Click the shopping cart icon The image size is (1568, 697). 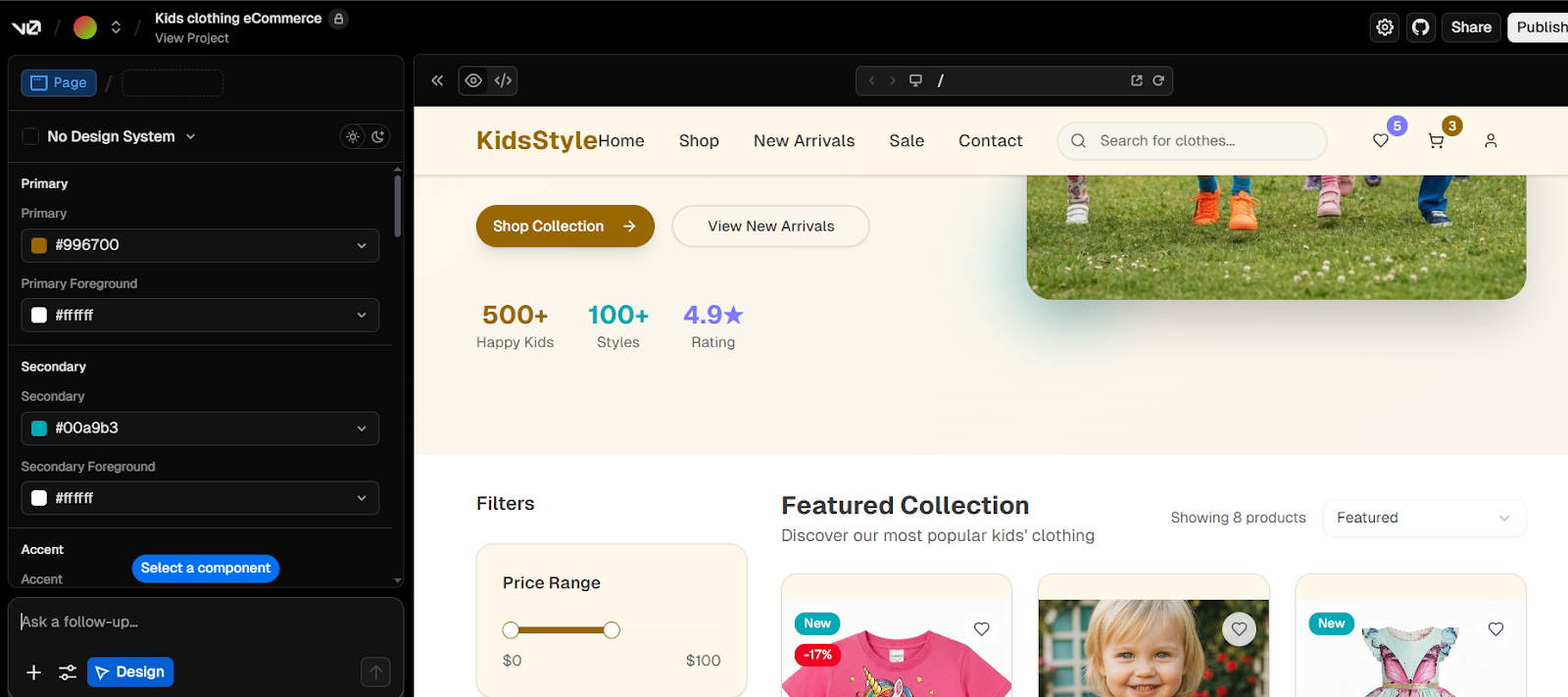click(x=1436, y=141)
